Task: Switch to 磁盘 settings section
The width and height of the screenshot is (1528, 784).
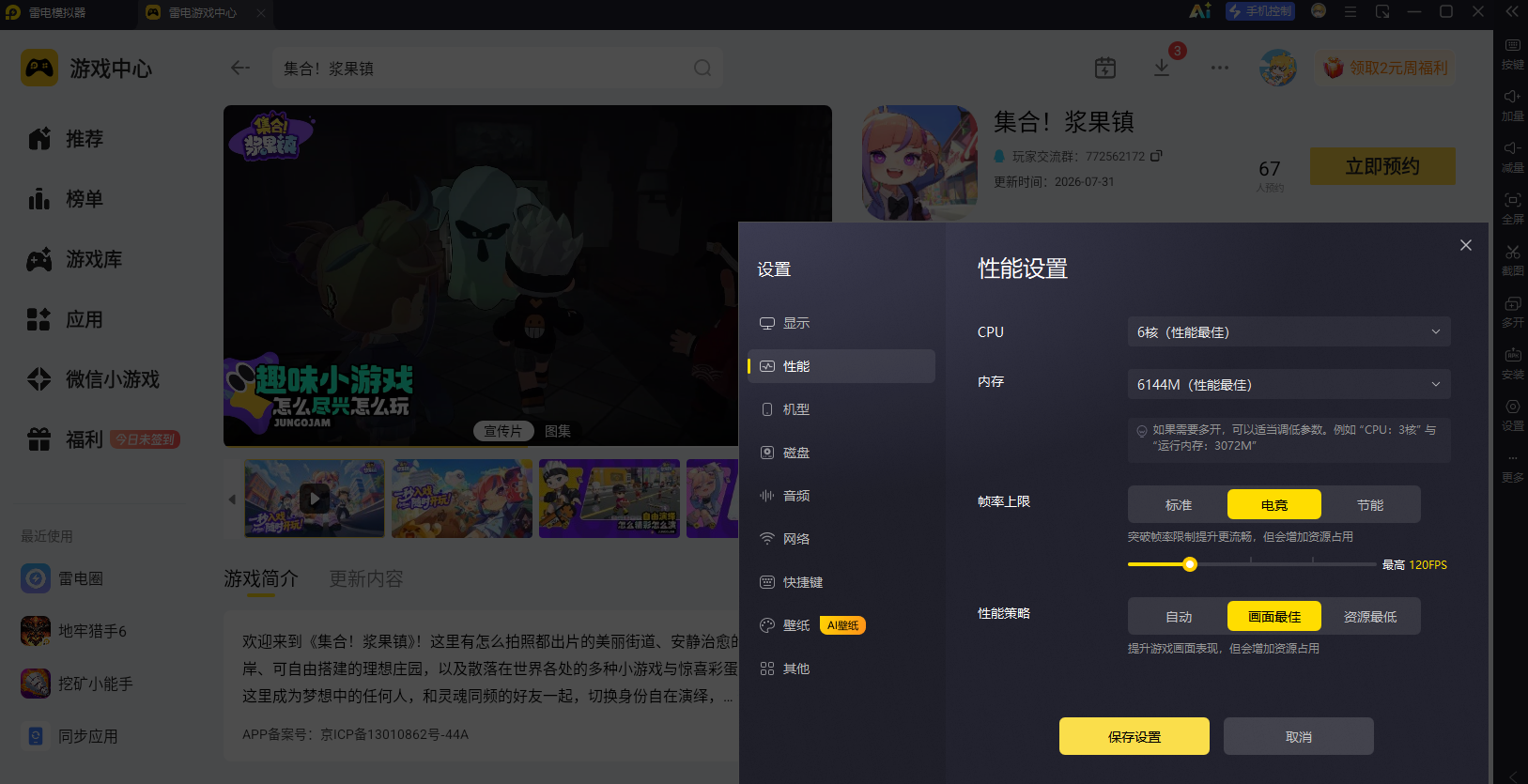Action: click(841, 453)
